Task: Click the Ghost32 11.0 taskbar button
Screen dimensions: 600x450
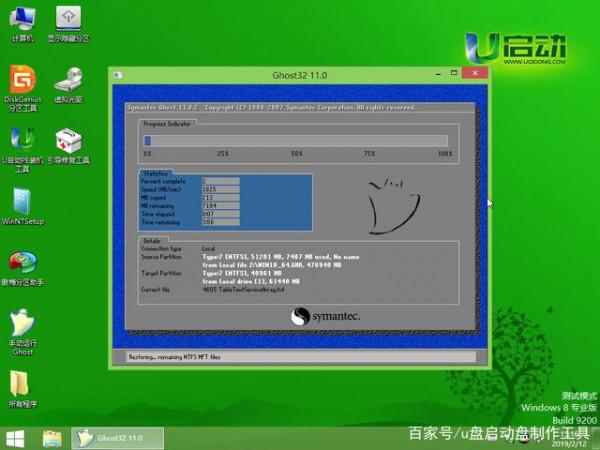Action: click(x=108, y=438)
